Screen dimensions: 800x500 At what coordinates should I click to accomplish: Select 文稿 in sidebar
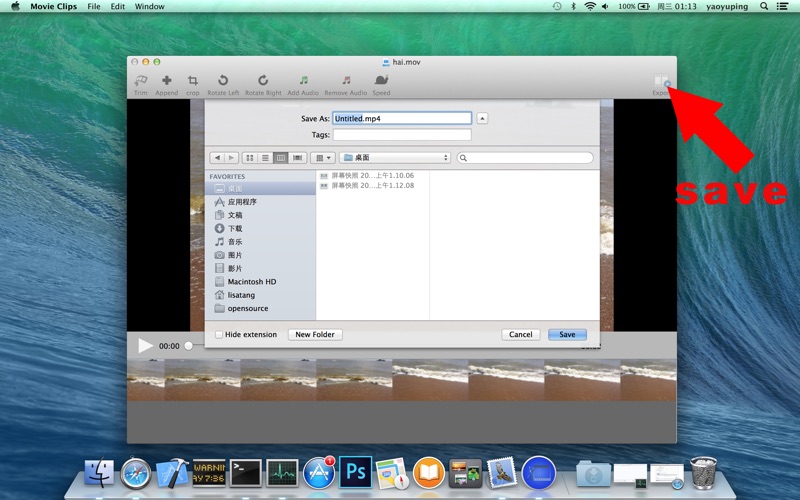260,215
